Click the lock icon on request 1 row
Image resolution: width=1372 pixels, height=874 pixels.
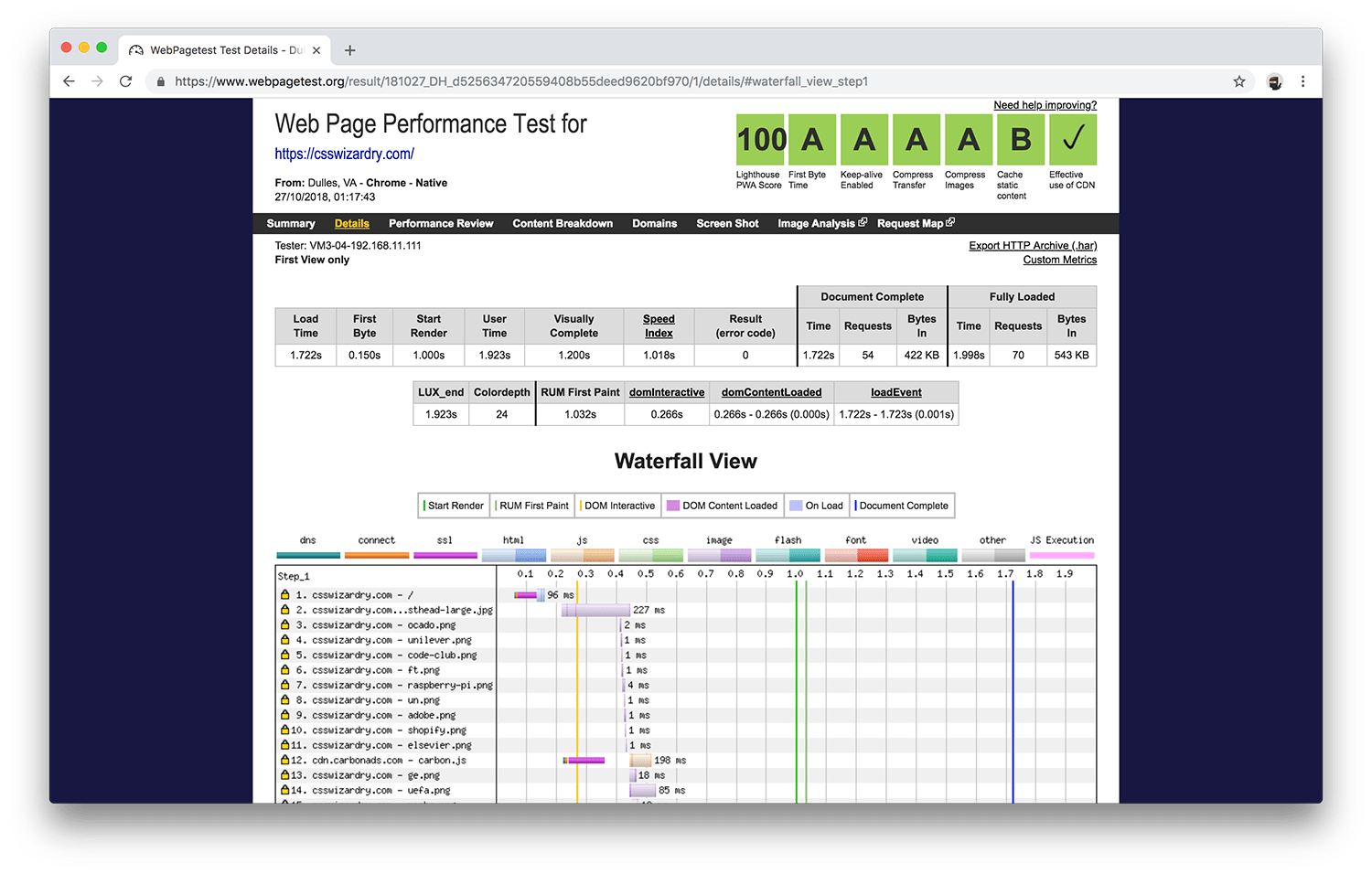(285, 594)
